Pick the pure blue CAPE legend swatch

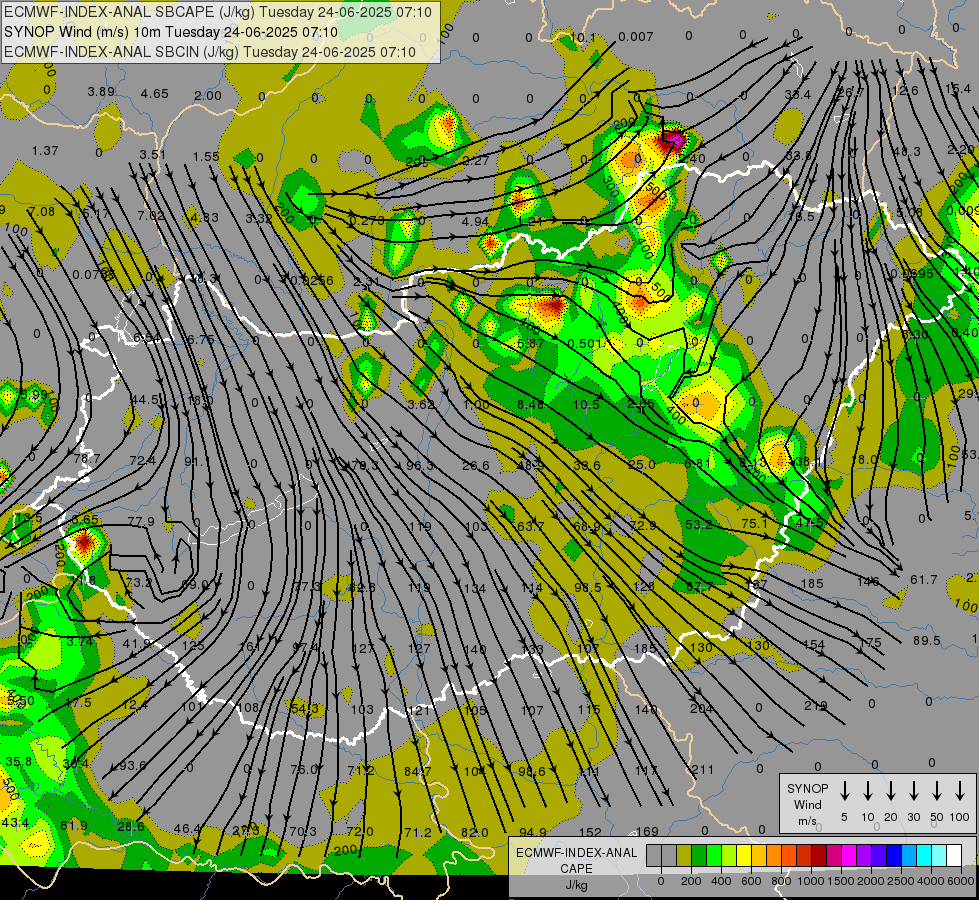coord(893,855)
